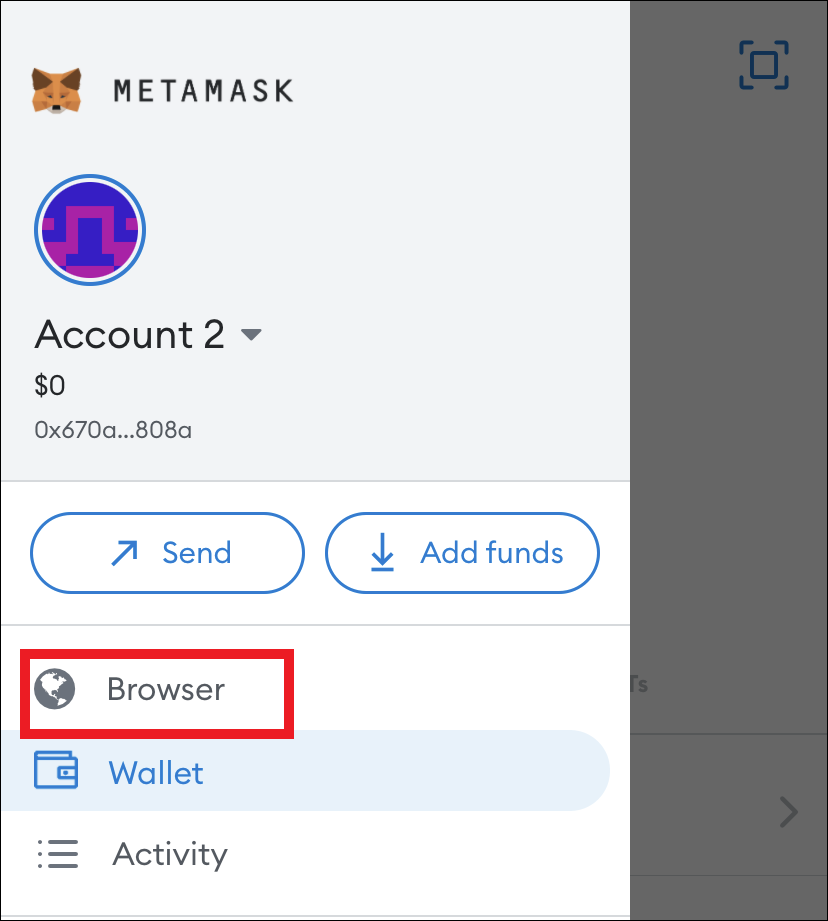Click the Wallet icon
Viewport: 828px width, 921px height.
56,770
